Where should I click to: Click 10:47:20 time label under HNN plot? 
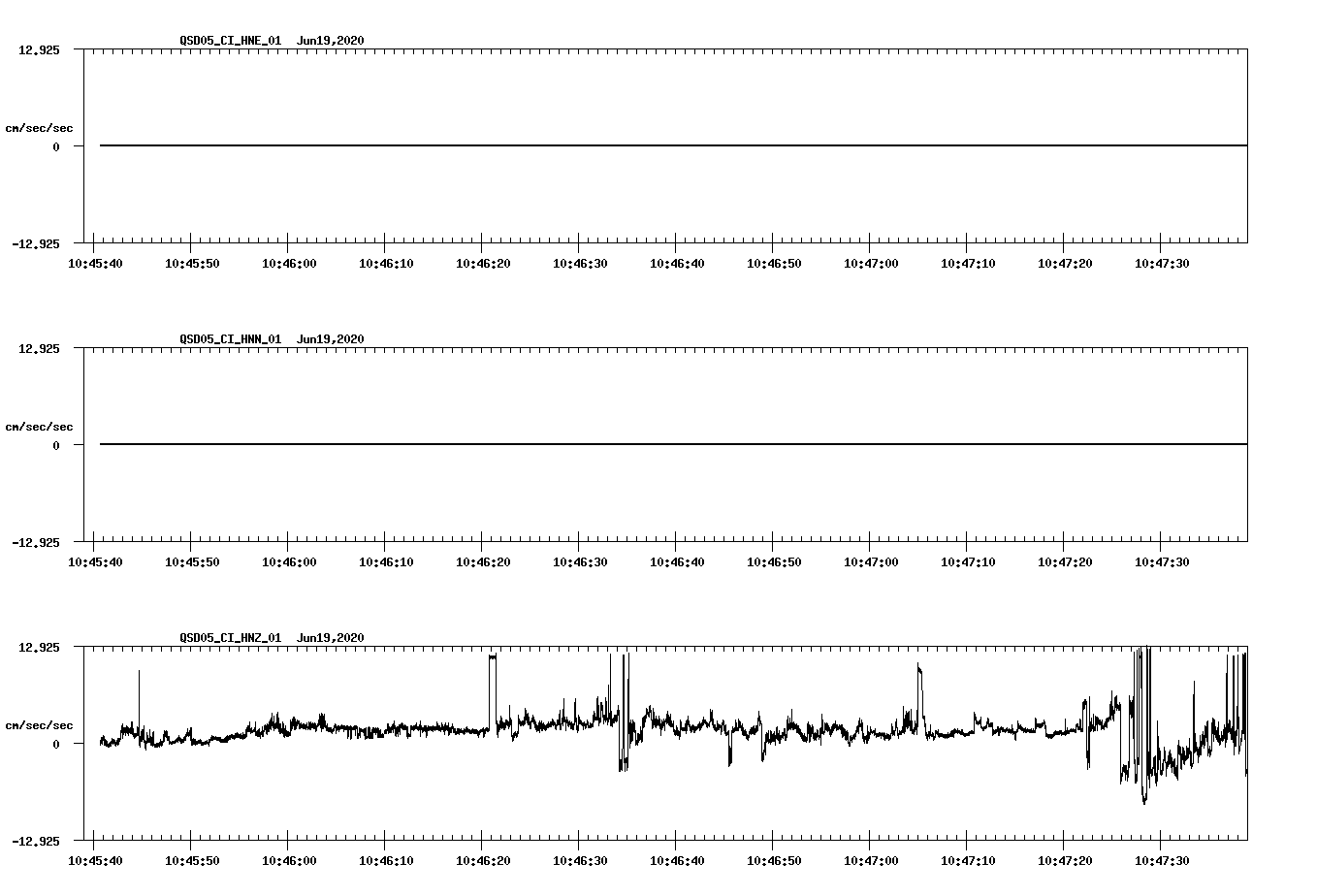pyautogui.click(x=1065, y=562)
